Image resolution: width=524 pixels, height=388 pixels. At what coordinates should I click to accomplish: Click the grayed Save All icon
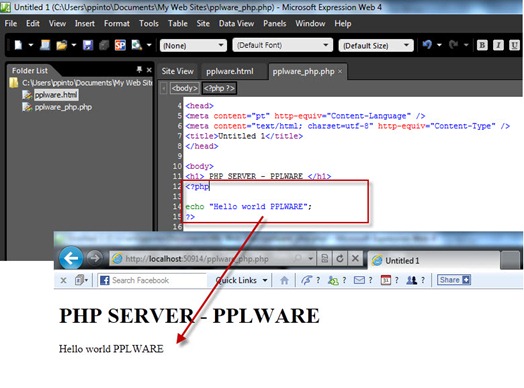(104, 45)
